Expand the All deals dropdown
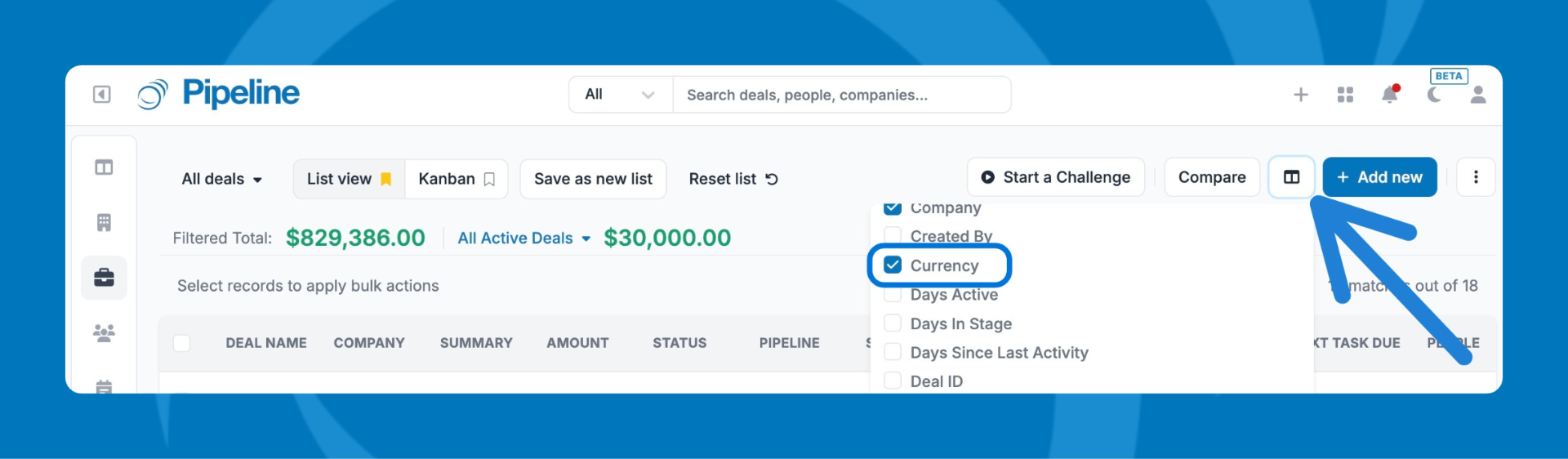 (221, 179)
